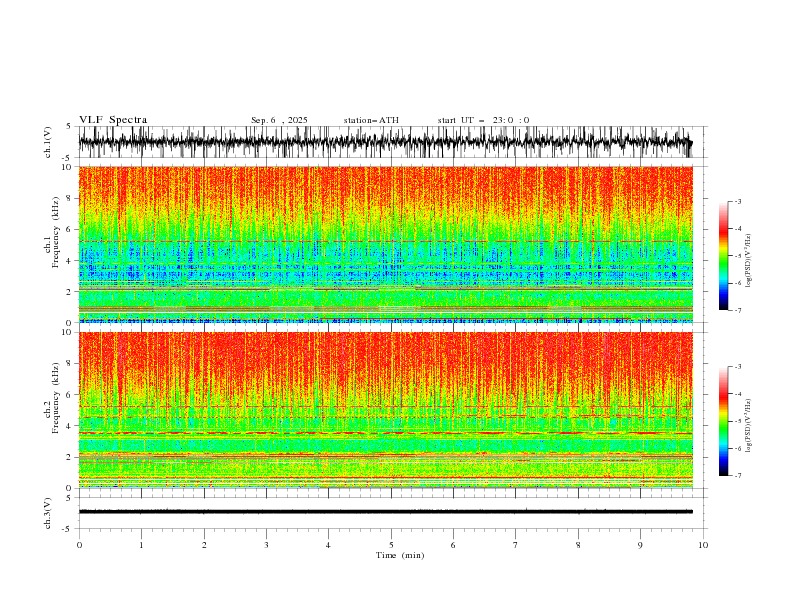Click the ch.2 frequency tick '8'
This screenshot has width=792, height=612.
click(x=70, y=364)
